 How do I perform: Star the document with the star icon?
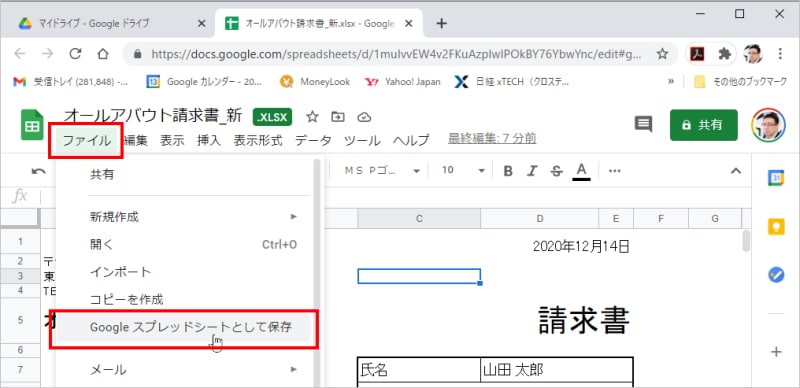click(x=312, y=117)
